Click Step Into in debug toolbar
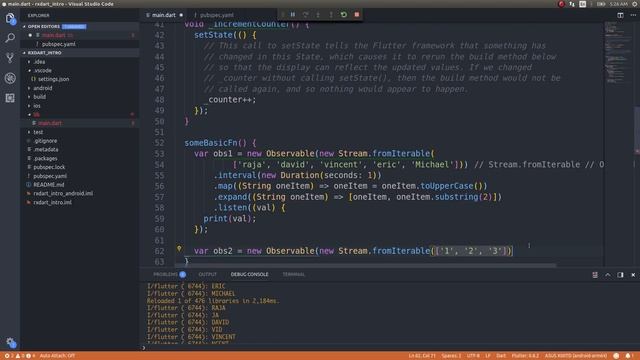Image resolution: width=640 pixels, height=360 pixels. (318, 15)
